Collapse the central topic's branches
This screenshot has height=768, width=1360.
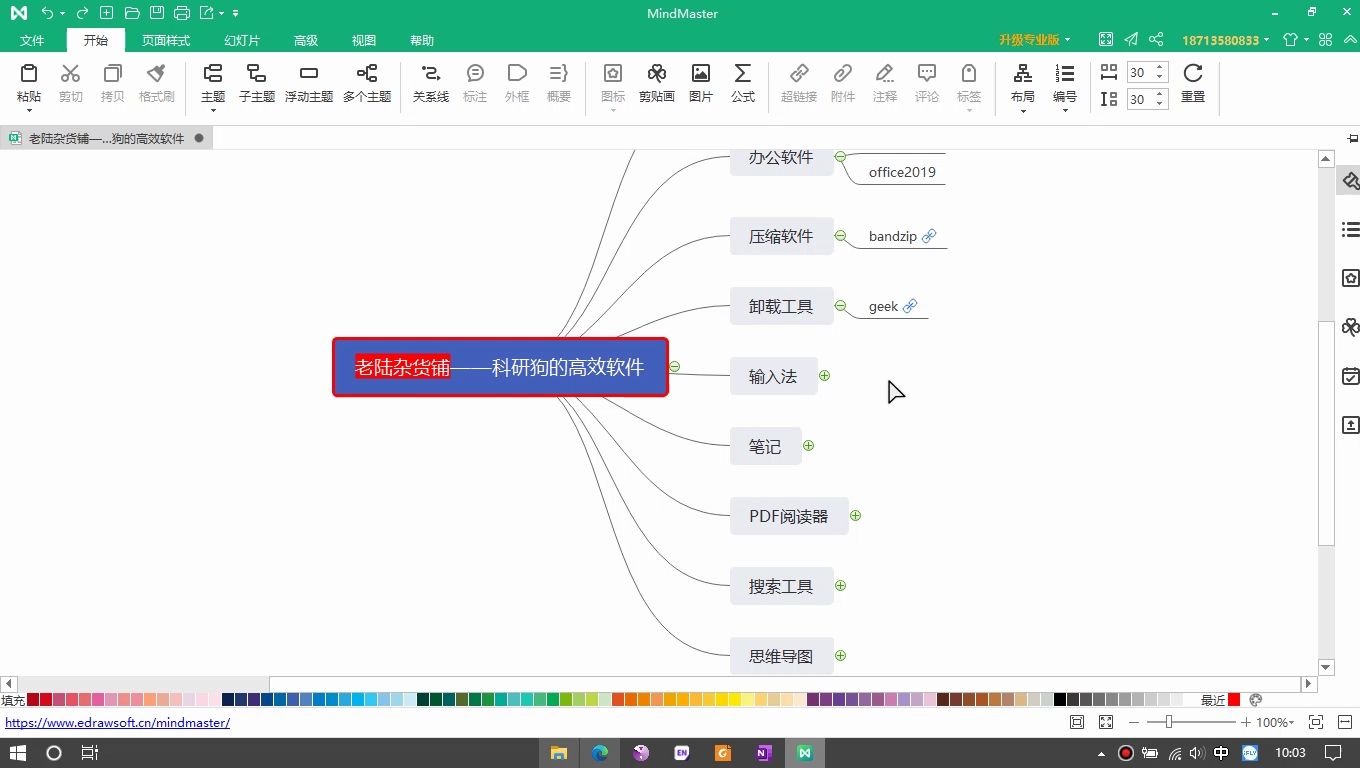[675, 367]
